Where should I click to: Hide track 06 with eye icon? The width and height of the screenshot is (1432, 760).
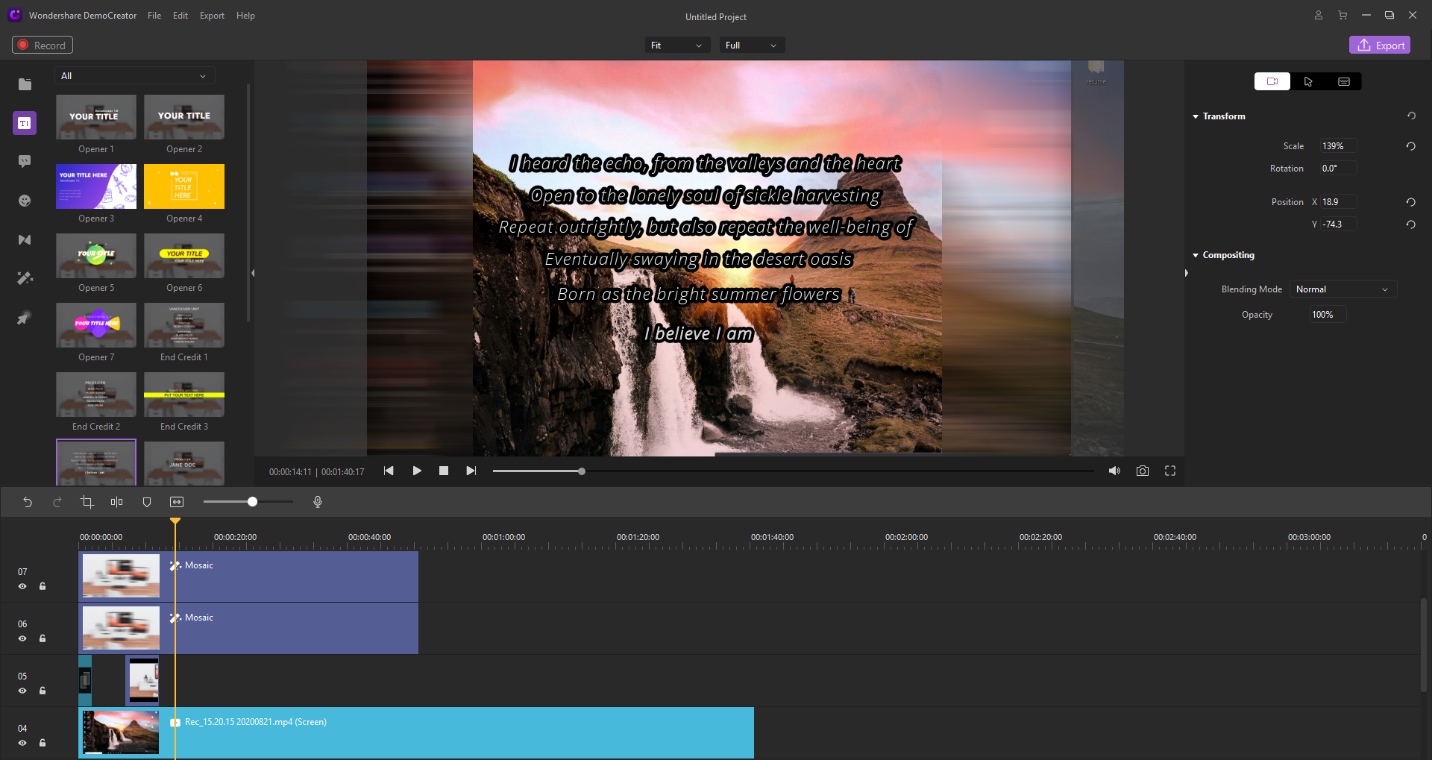click(x=22, y=638)
